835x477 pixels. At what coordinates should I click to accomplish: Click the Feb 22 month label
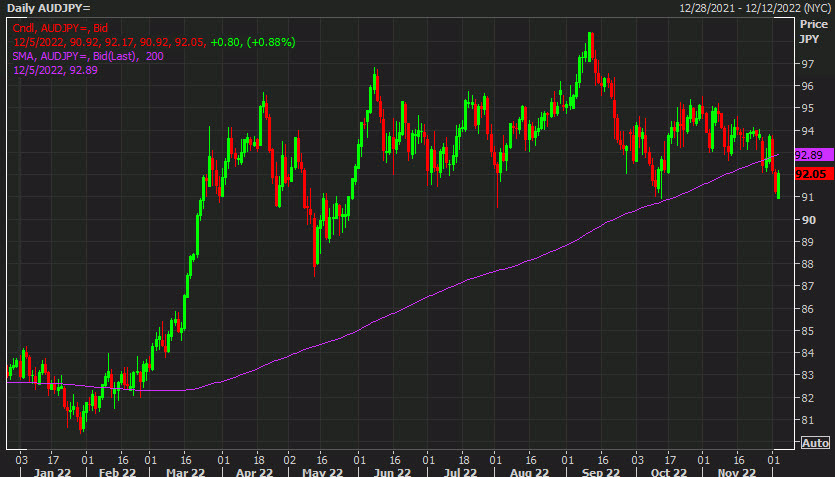click(x=117, y=472)
